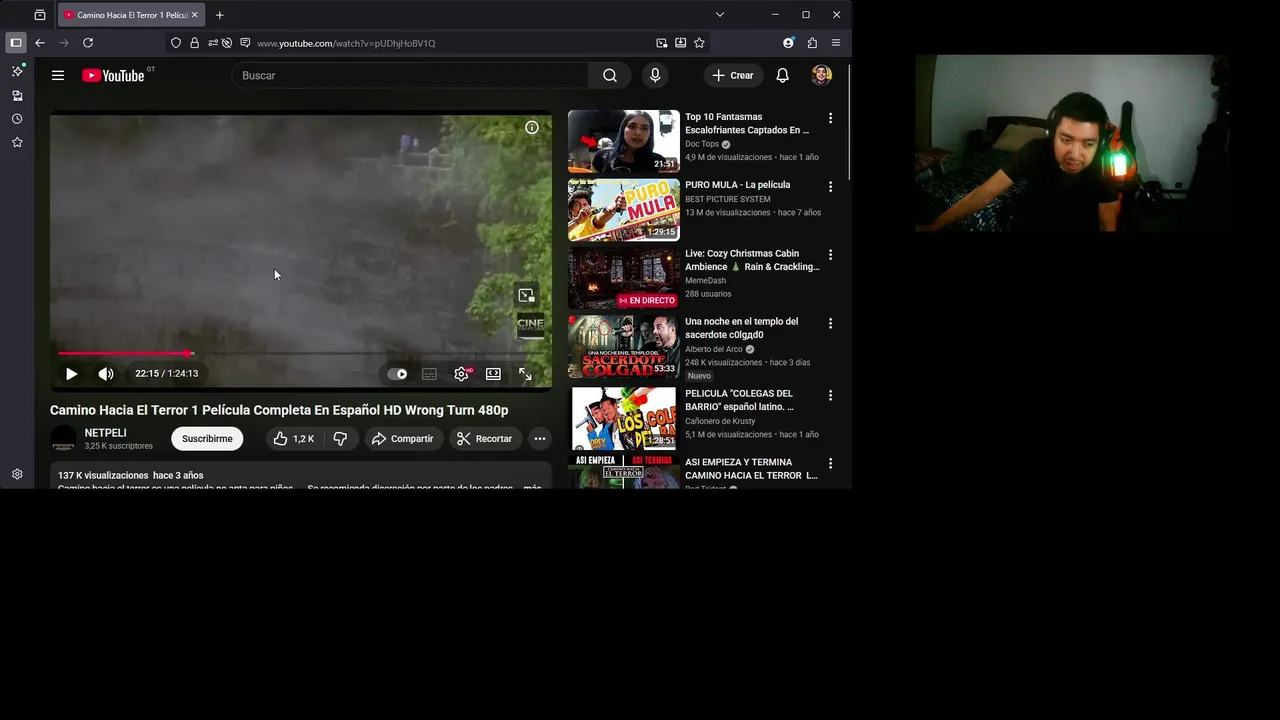Open the sidebar bookmarks star icon
This screenshot has width=1280, height=720.
(17, 143)
